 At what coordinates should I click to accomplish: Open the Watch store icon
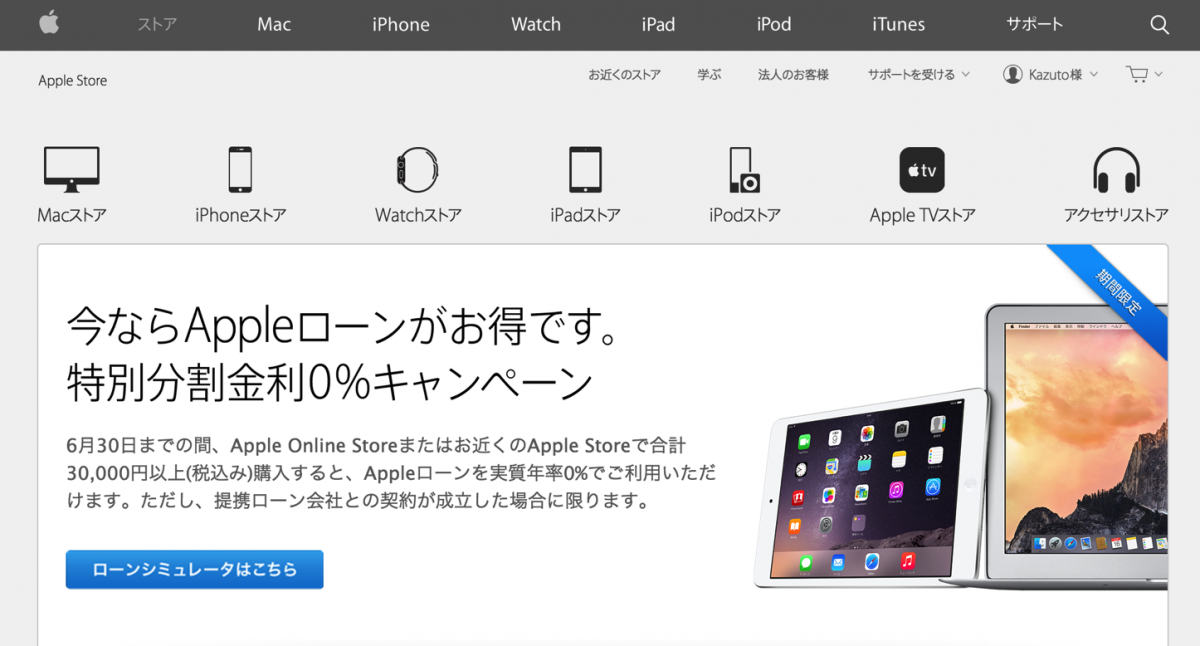[x=417, y=169]
